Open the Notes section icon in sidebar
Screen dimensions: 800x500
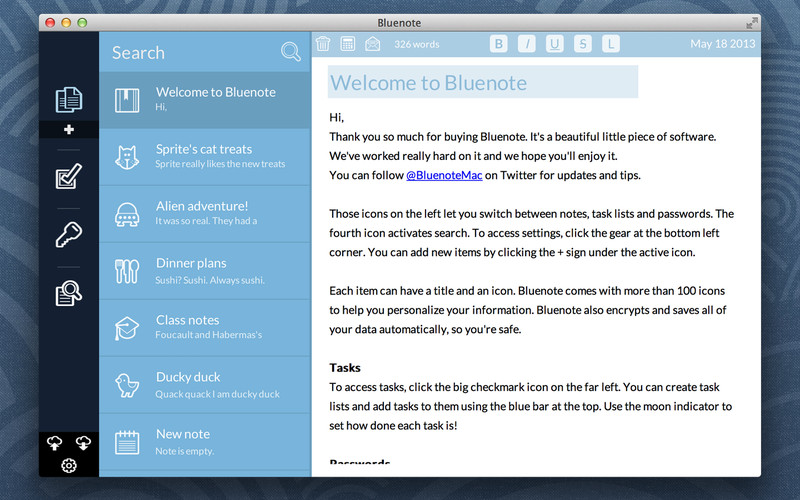[68, 99]
